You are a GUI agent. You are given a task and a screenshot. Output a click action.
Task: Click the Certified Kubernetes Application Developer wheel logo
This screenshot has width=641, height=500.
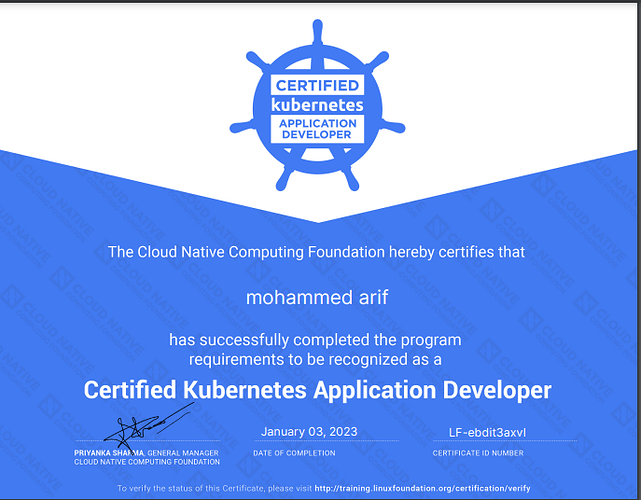[x=317, y=105]
